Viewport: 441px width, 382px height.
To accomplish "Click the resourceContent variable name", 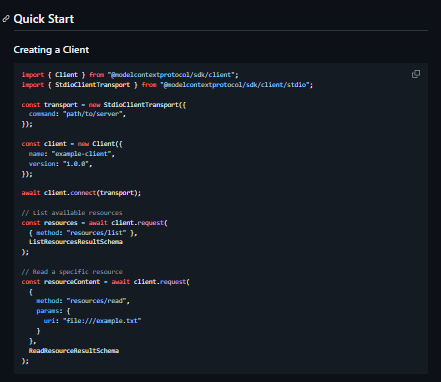I will click(x=72, y=282).
